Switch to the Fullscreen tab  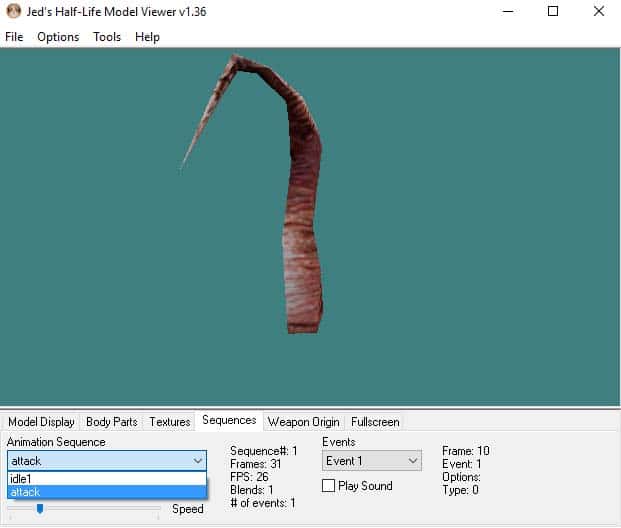(375, 422)
